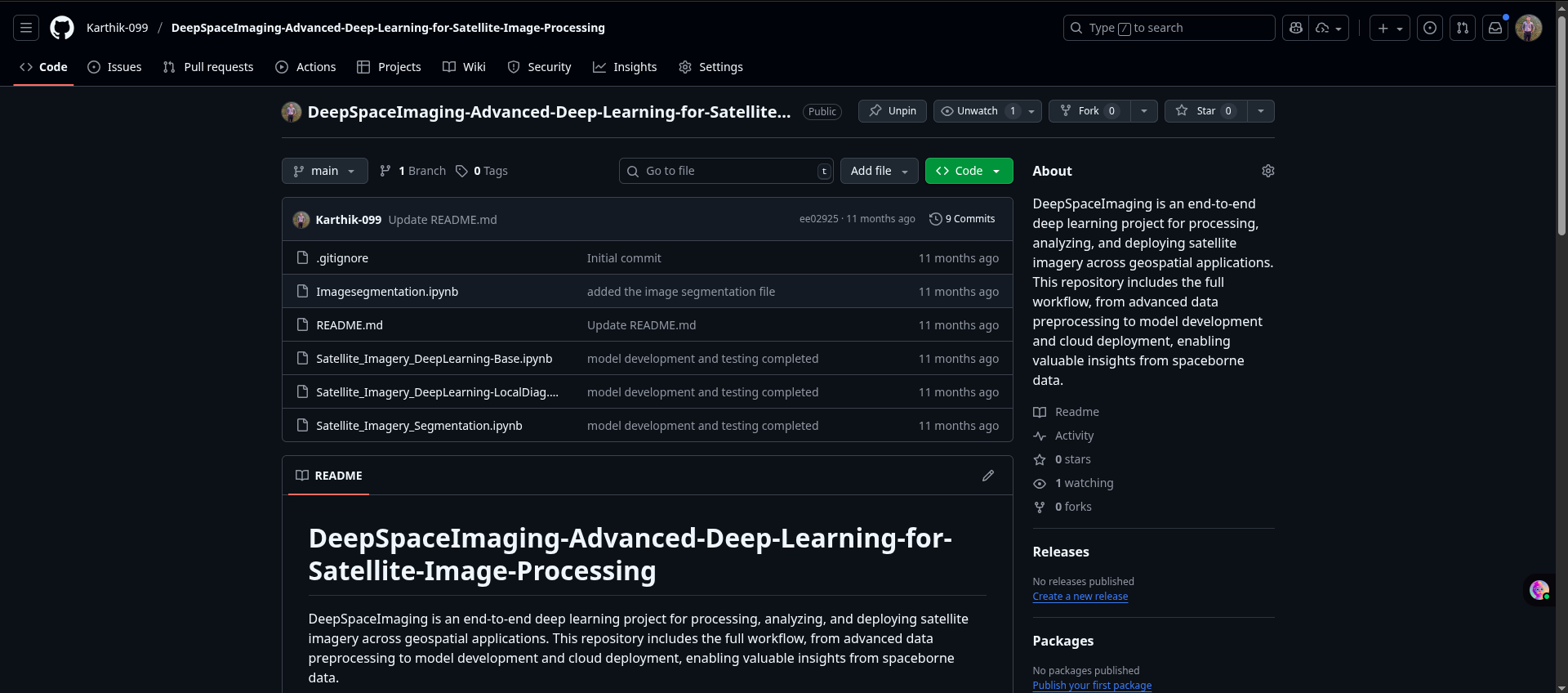Open the notifications inbox

(1495, 28)
